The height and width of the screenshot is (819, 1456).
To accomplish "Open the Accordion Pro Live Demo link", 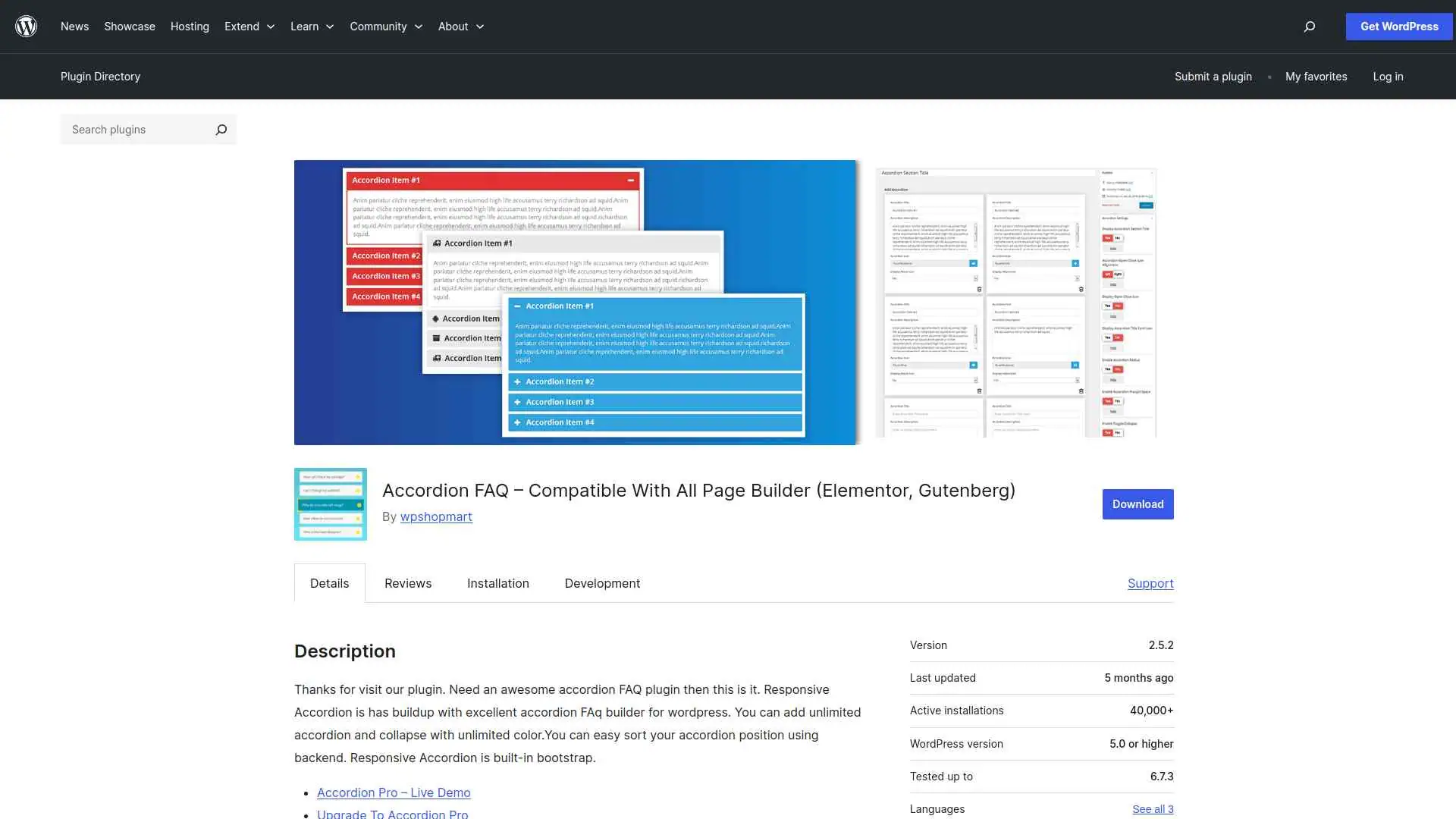I will pos(393,792).
